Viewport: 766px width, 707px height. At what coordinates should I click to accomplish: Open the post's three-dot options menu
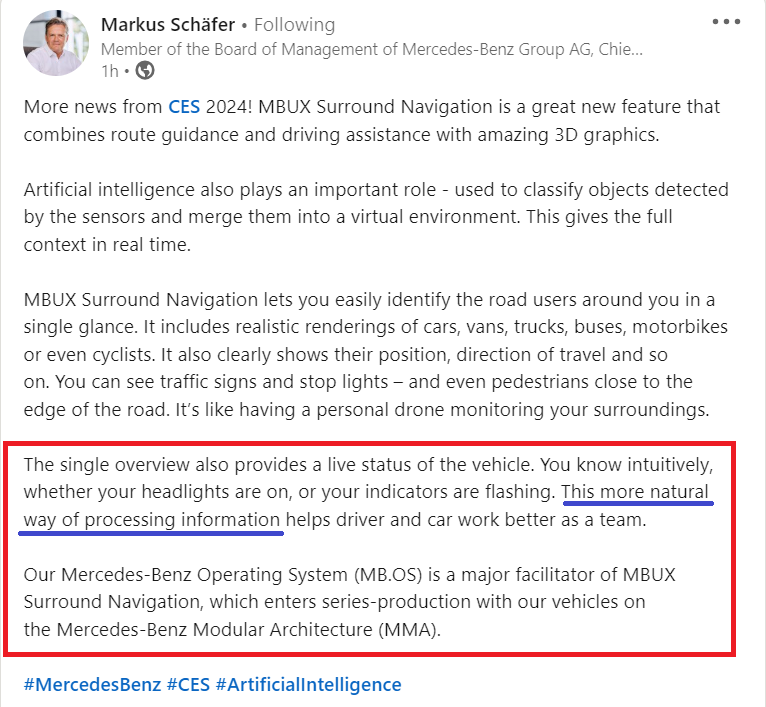[x=726, y=22]
